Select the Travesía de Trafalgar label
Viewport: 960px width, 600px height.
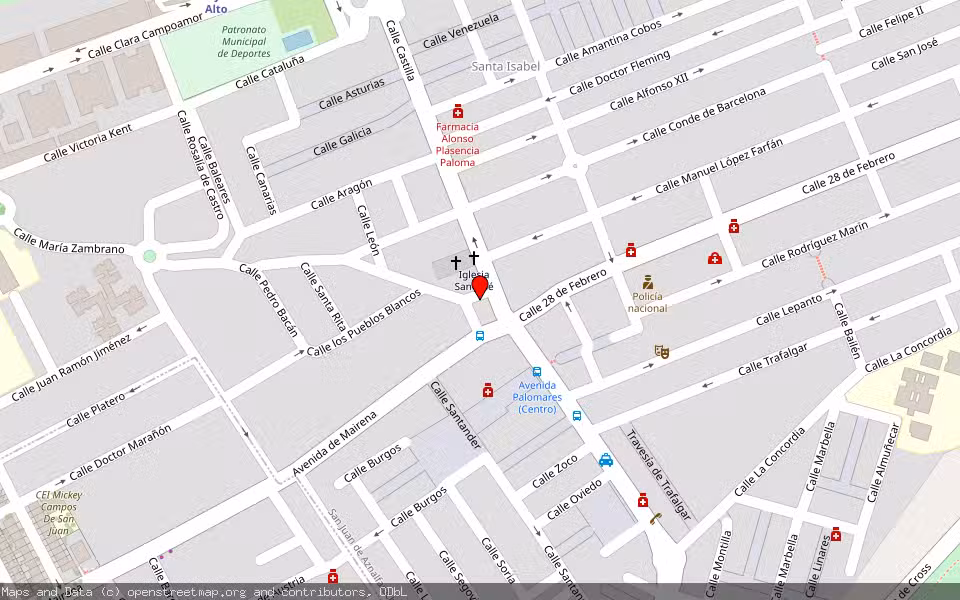click(658, 475)
